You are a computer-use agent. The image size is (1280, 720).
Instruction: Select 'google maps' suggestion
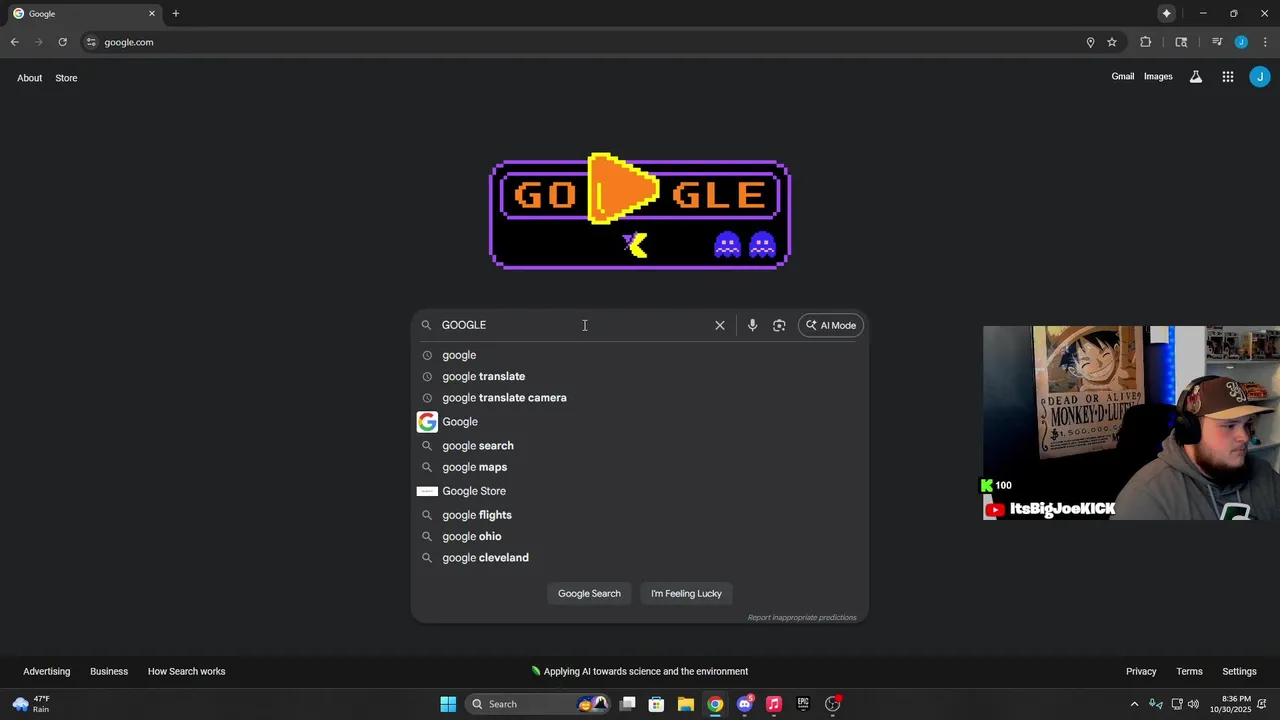[x=640, y=467]
